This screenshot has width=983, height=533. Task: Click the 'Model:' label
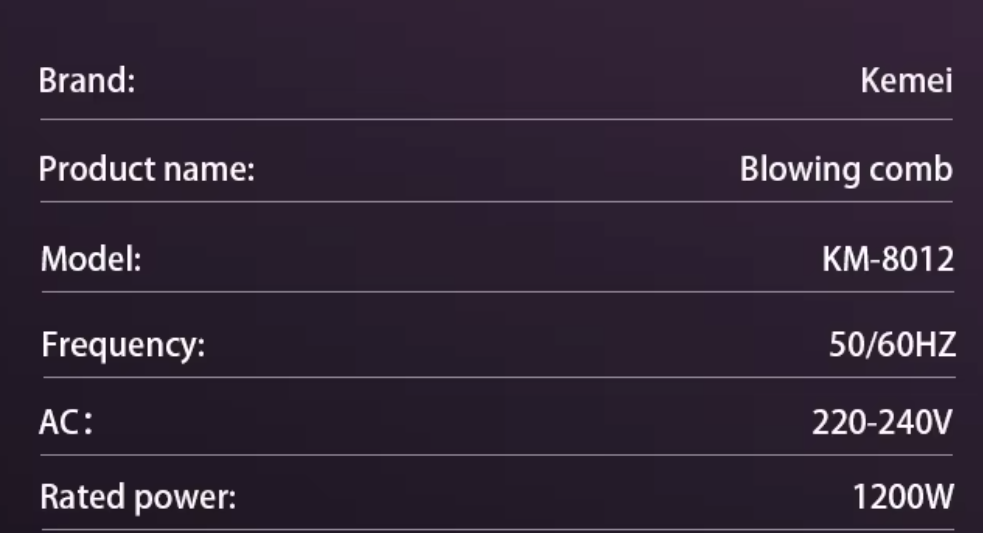coord(91,260)
